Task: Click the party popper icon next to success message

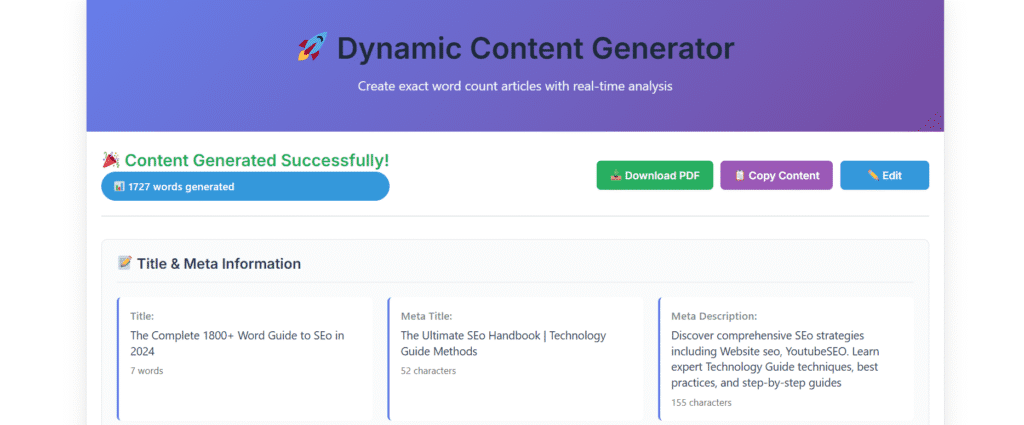Action: click(x=111, y=160)
